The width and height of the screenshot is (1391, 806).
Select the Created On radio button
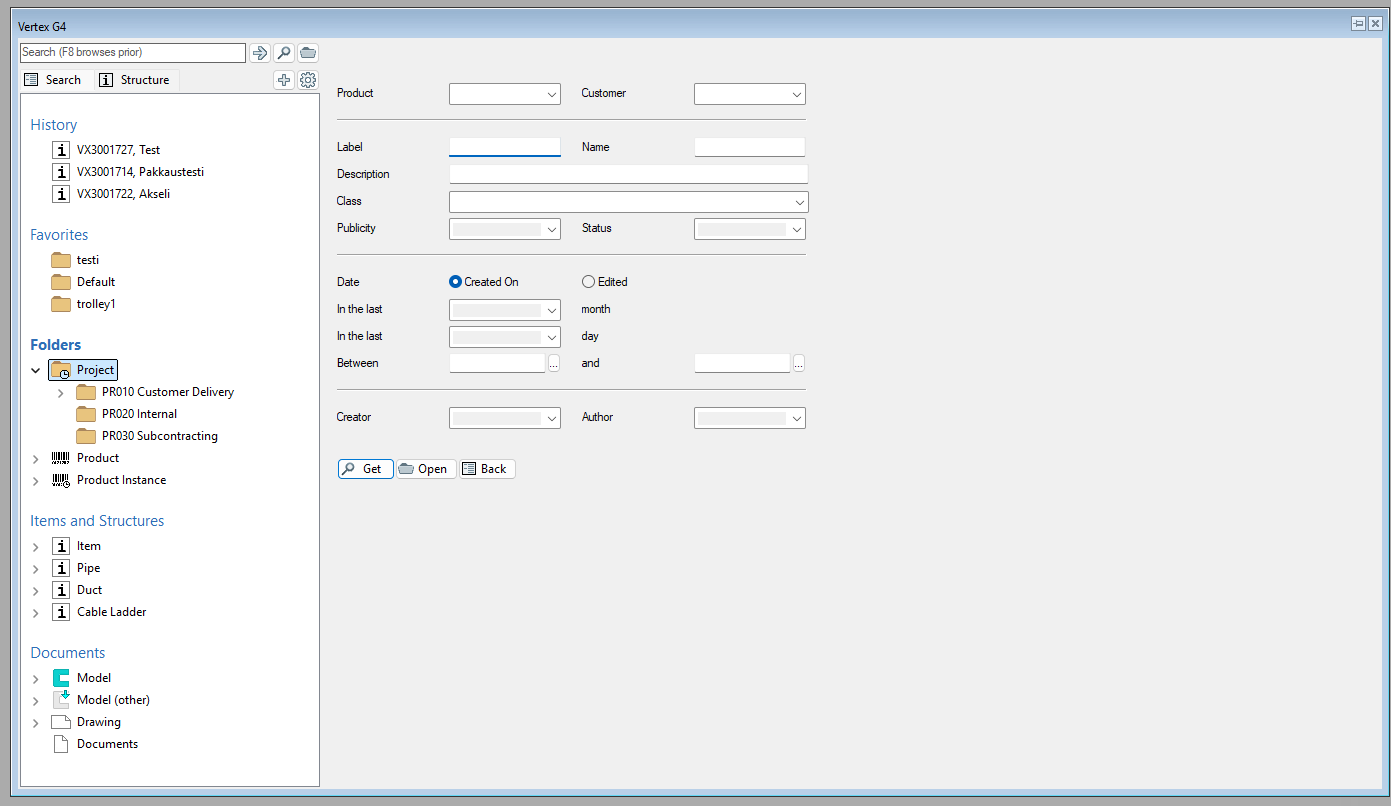point(456,282)
